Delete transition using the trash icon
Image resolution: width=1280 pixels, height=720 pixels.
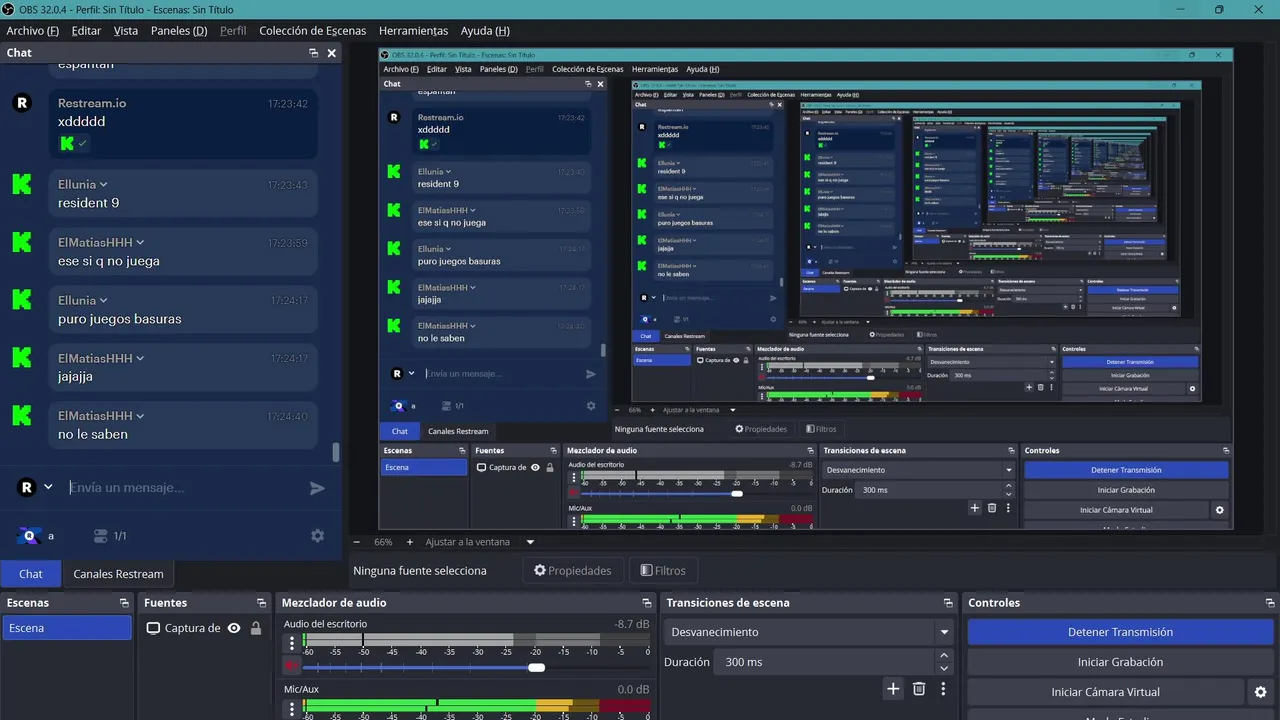[x=919, y=688]
